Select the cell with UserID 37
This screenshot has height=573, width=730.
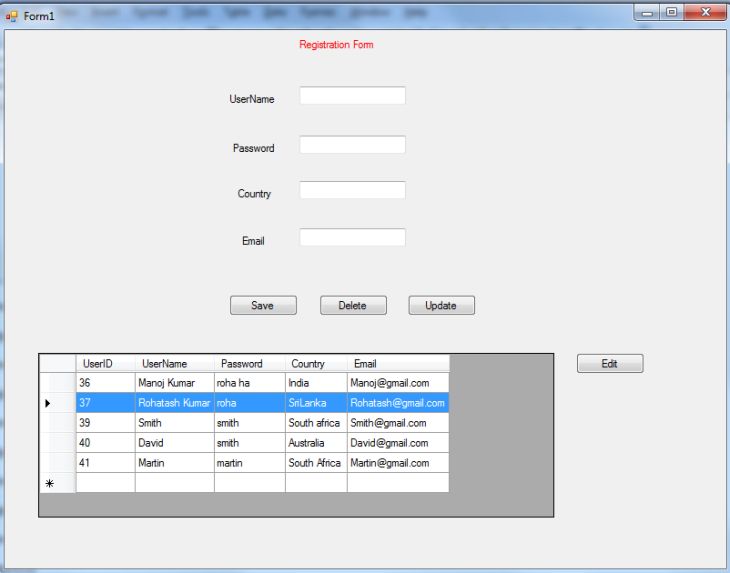pos(106,403)
